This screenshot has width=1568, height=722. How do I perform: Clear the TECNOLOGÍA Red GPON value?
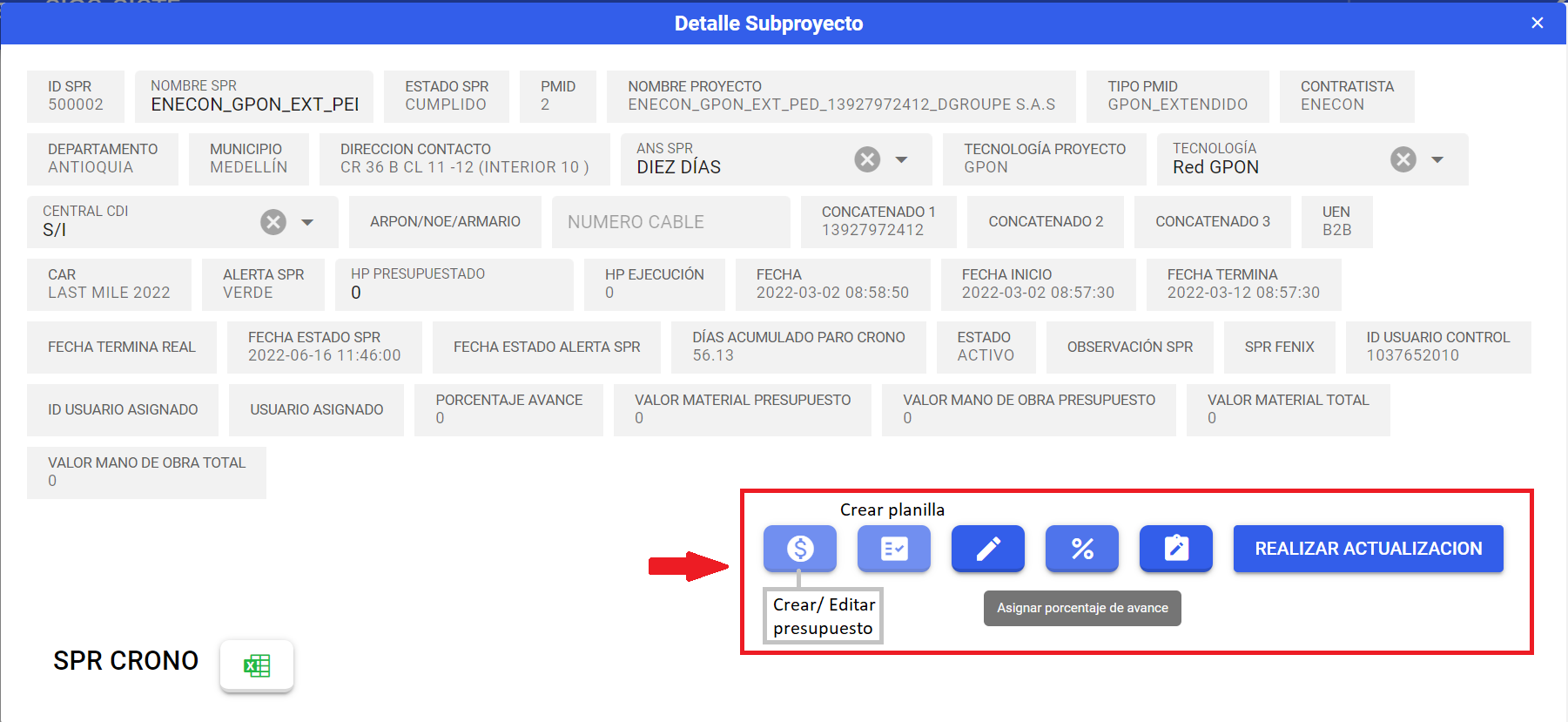[1403, 159]
